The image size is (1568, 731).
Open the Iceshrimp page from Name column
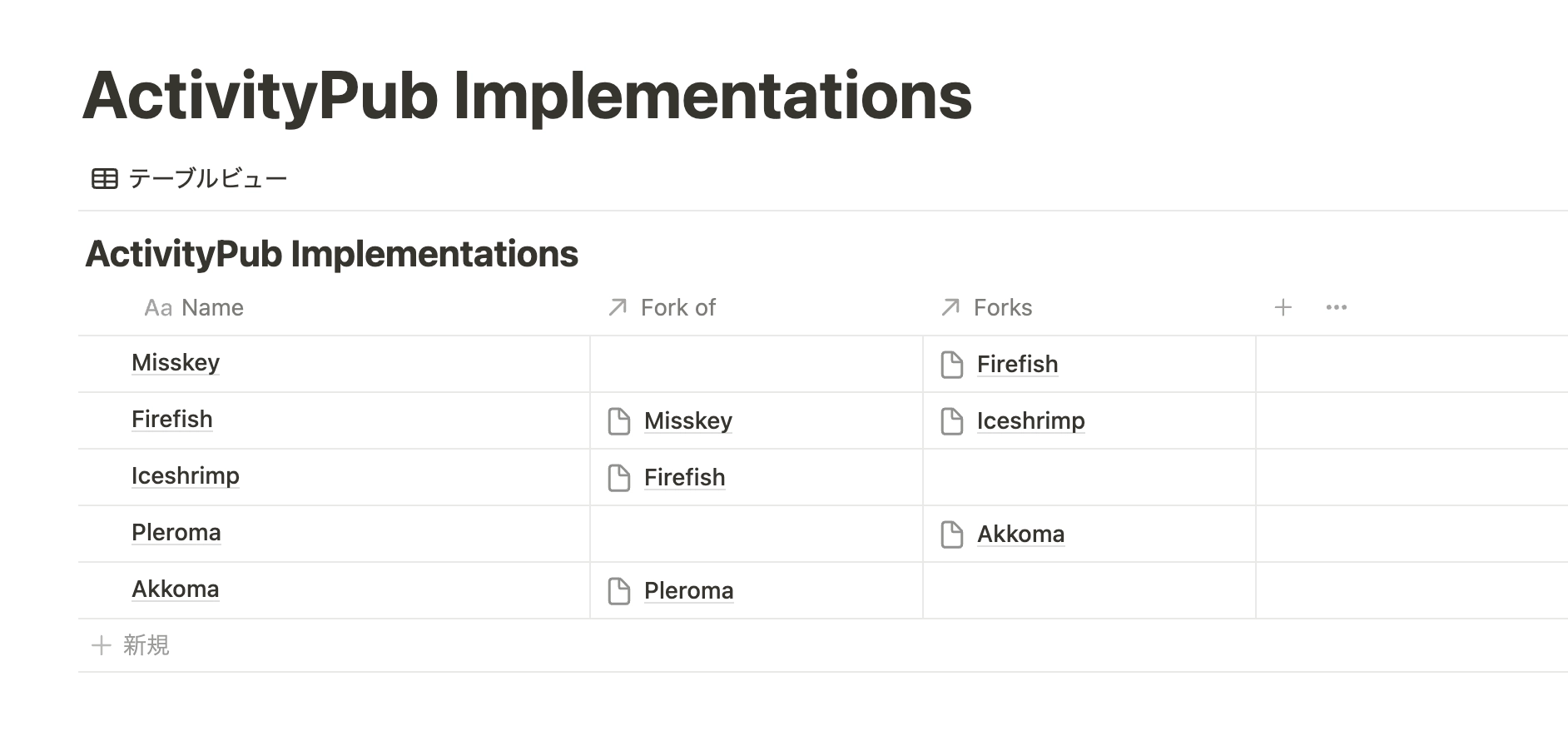pos(186,476)
